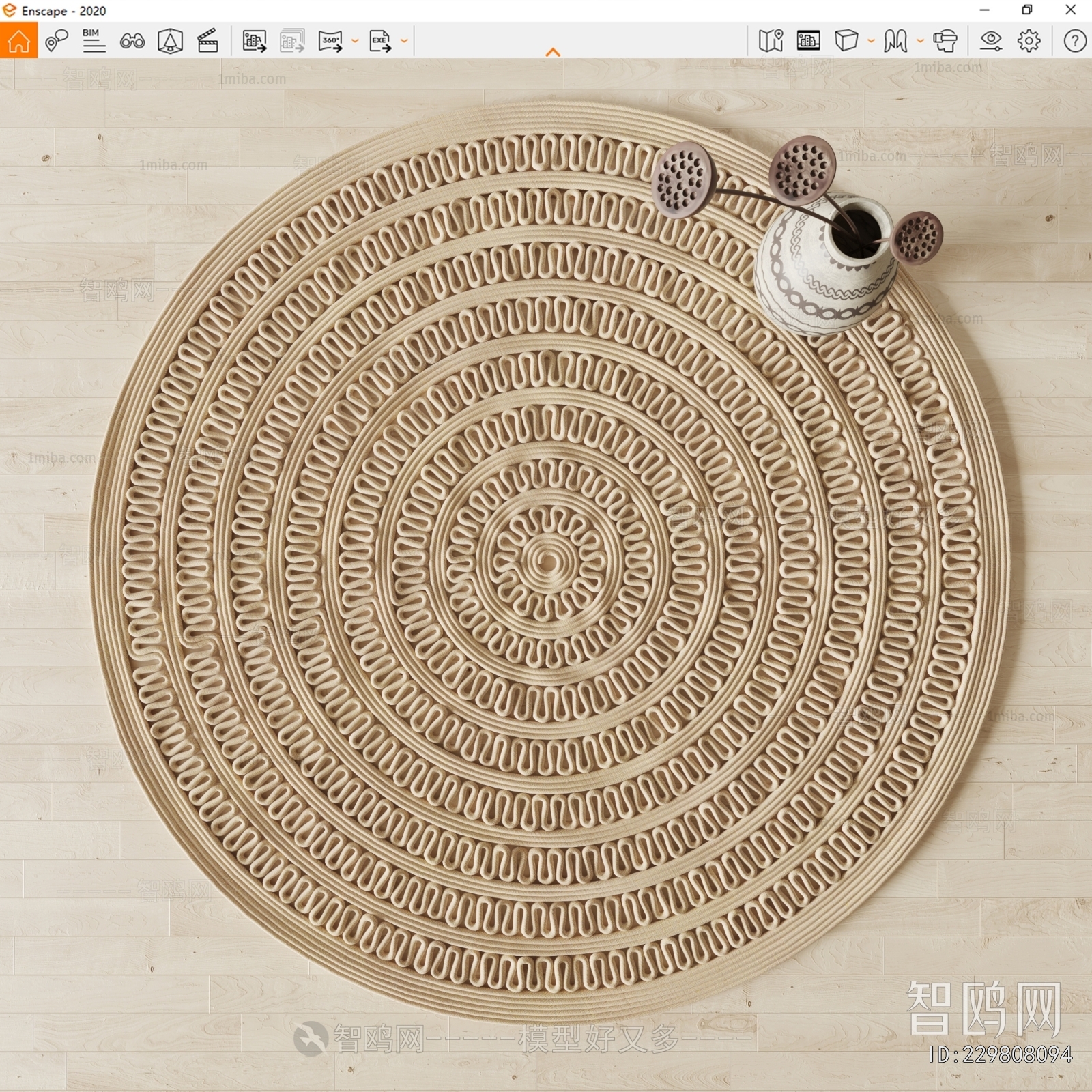
Task: Expand the projection mode dropdown arrow
Action: (871, 41)
